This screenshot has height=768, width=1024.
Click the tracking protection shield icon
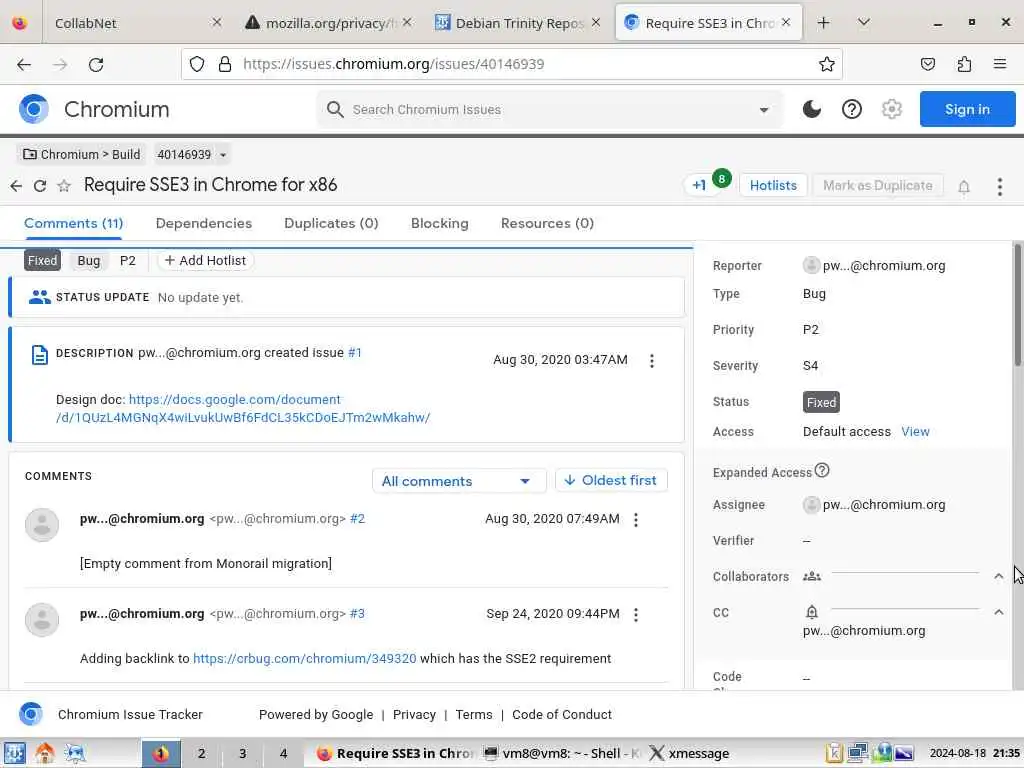tap(197, 64)
